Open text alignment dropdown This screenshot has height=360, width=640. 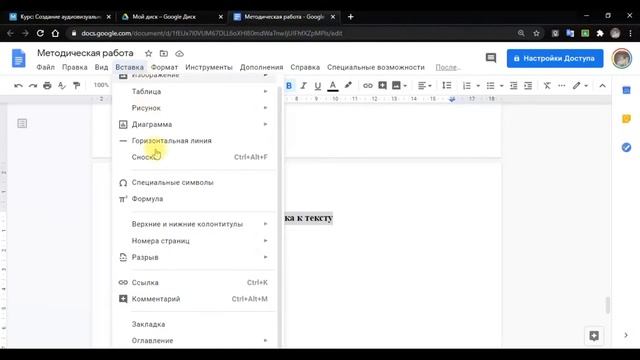tap(424, 86)
